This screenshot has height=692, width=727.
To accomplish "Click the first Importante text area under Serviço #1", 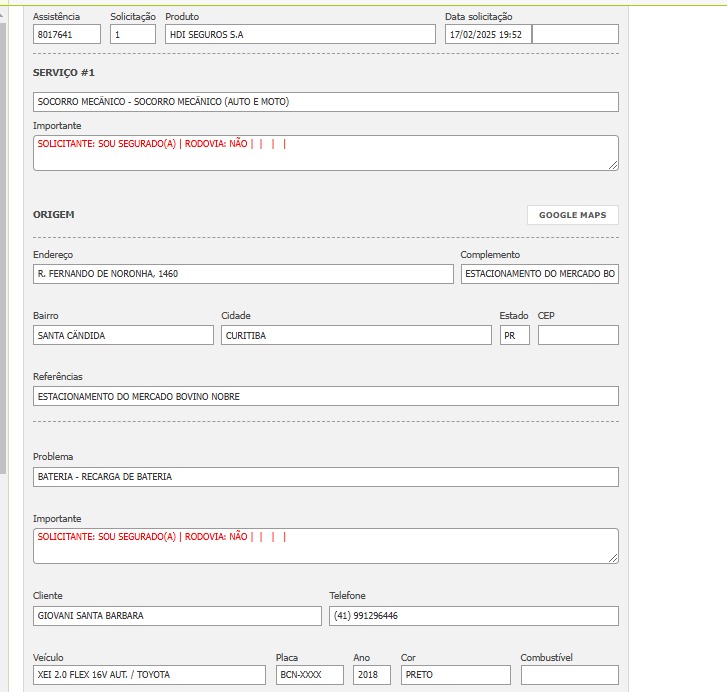I will coord(325,153).
